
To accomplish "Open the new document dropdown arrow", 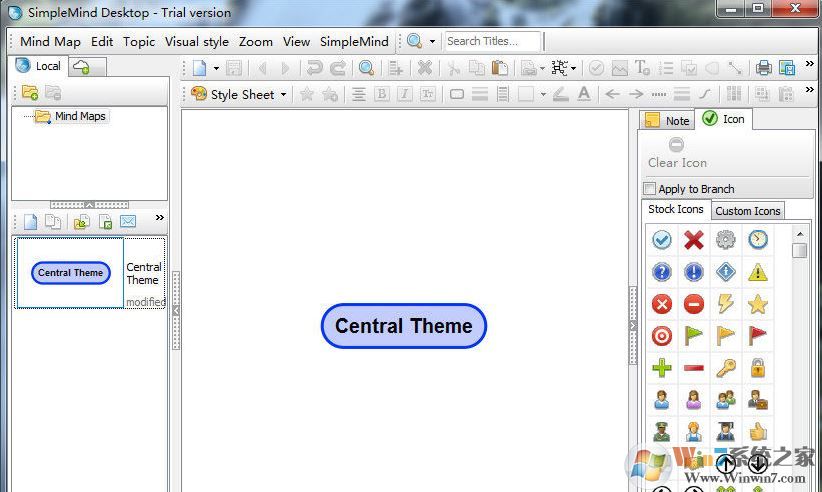I will point(216,68).
